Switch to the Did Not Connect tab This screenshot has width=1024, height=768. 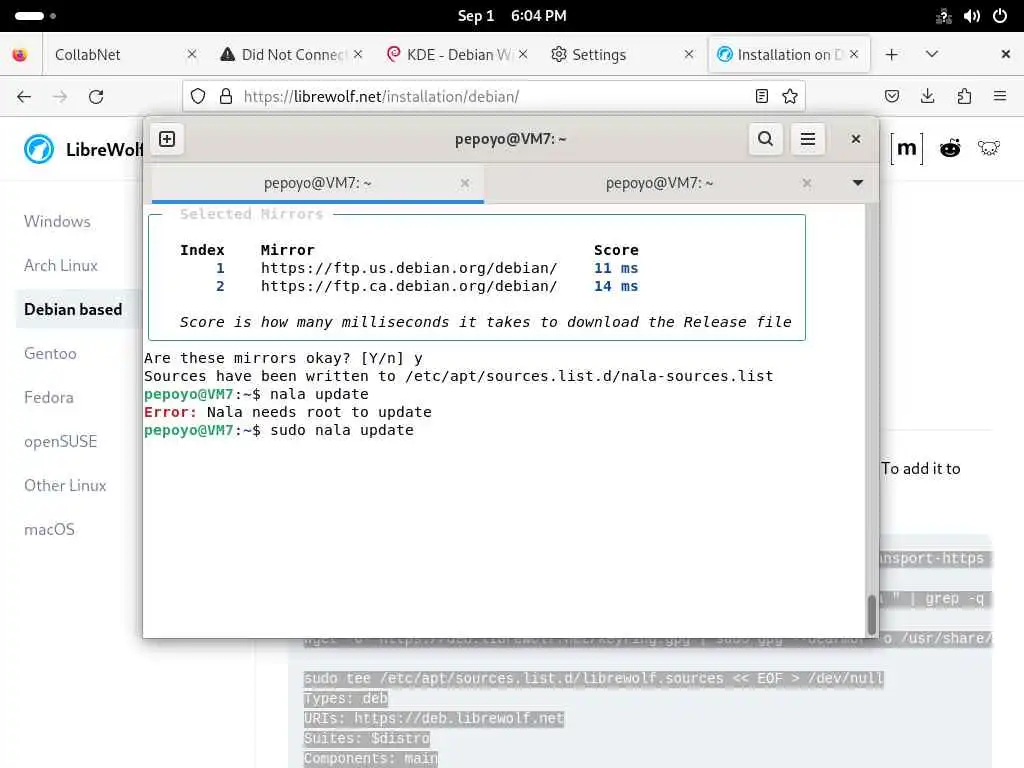pyautogui.click(x=291, y=55)
